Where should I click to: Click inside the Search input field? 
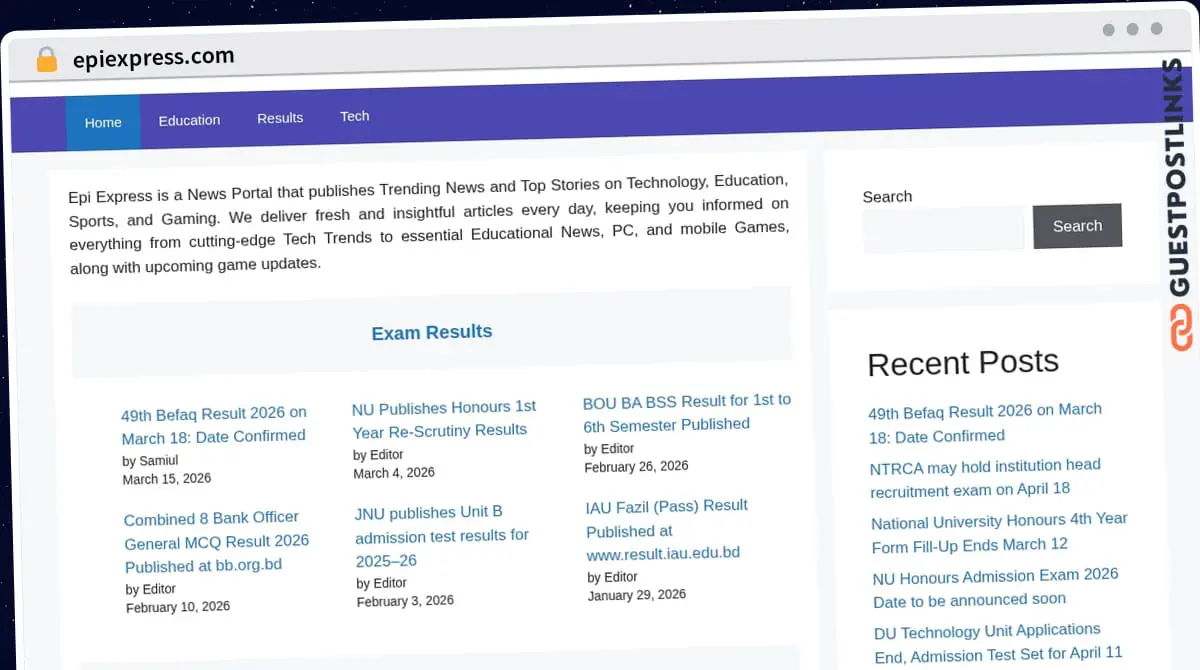click(x=943, y=229)
